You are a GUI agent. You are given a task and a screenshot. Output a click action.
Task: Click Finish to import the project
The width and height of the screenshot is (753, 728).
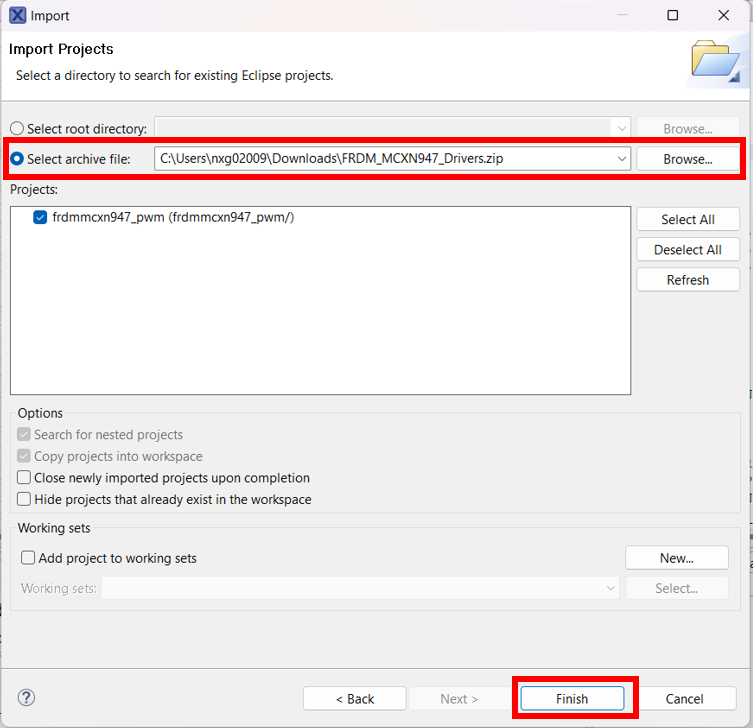pyautogui.click(x=572, y=698)
